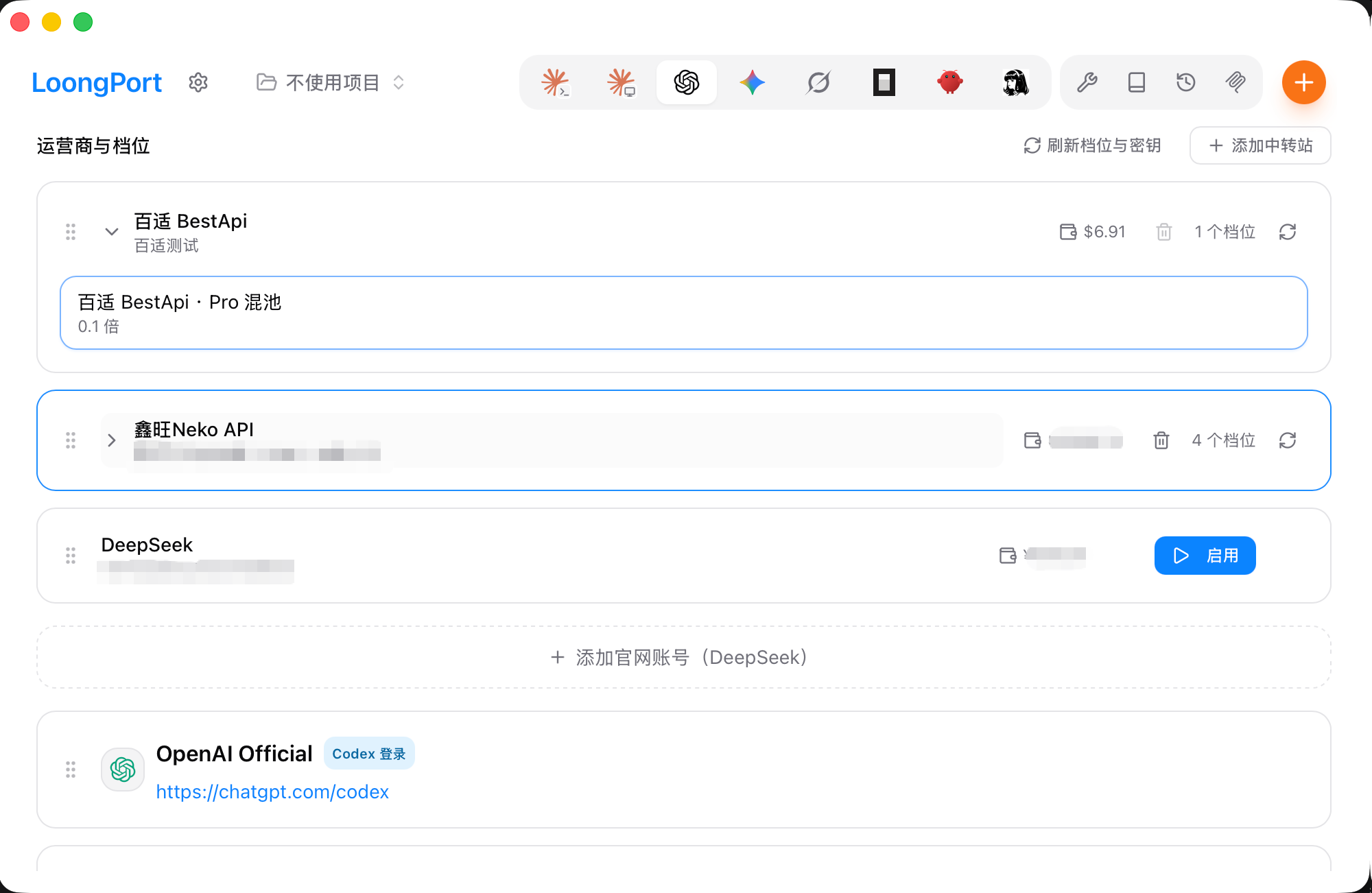
Task: Refresh the 百适 BestApi tiers
Action: point(1288,232)
